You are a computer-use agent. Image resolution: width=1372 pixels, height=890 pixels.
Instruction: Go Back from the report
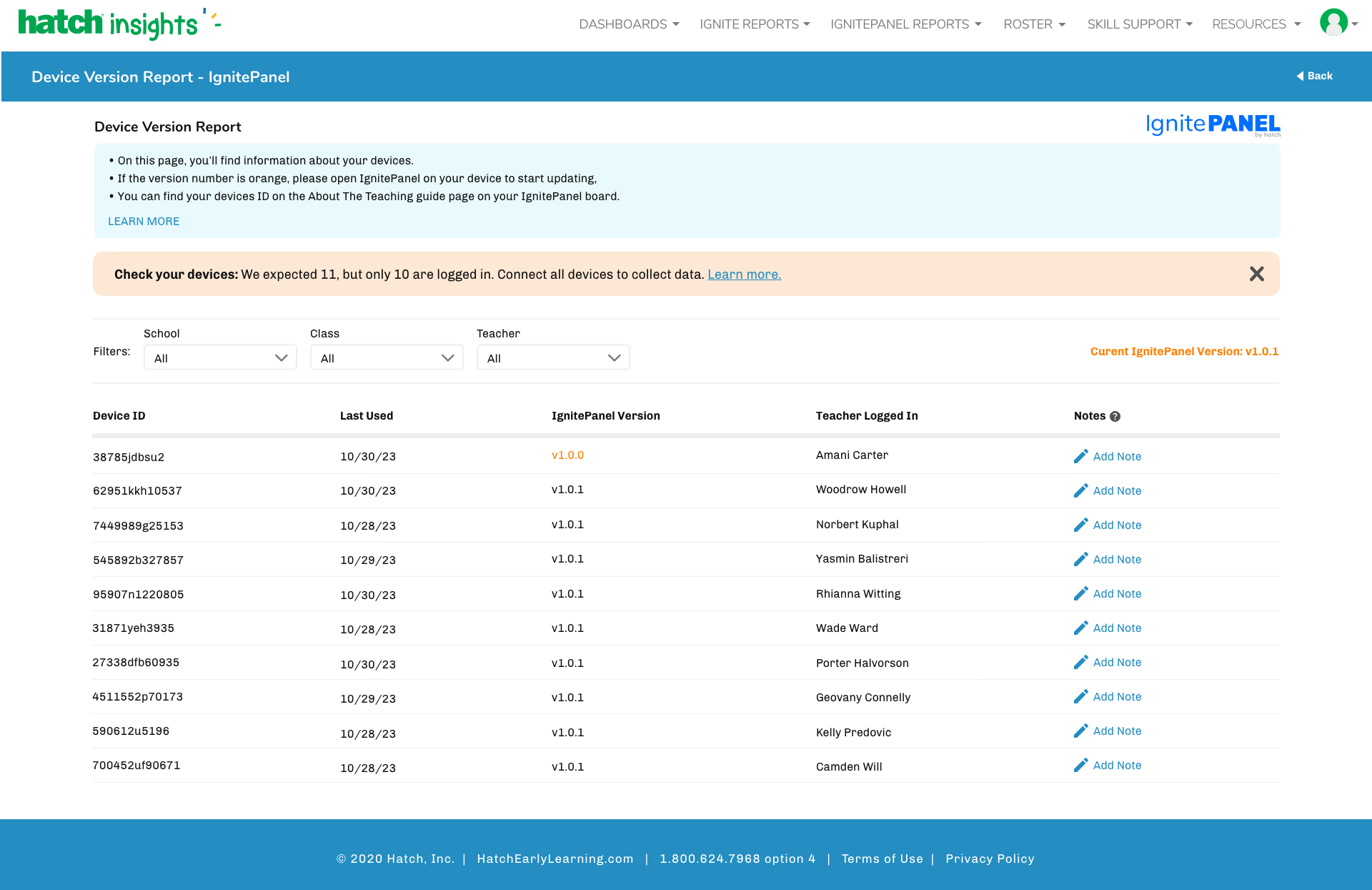click(1314, 76)
